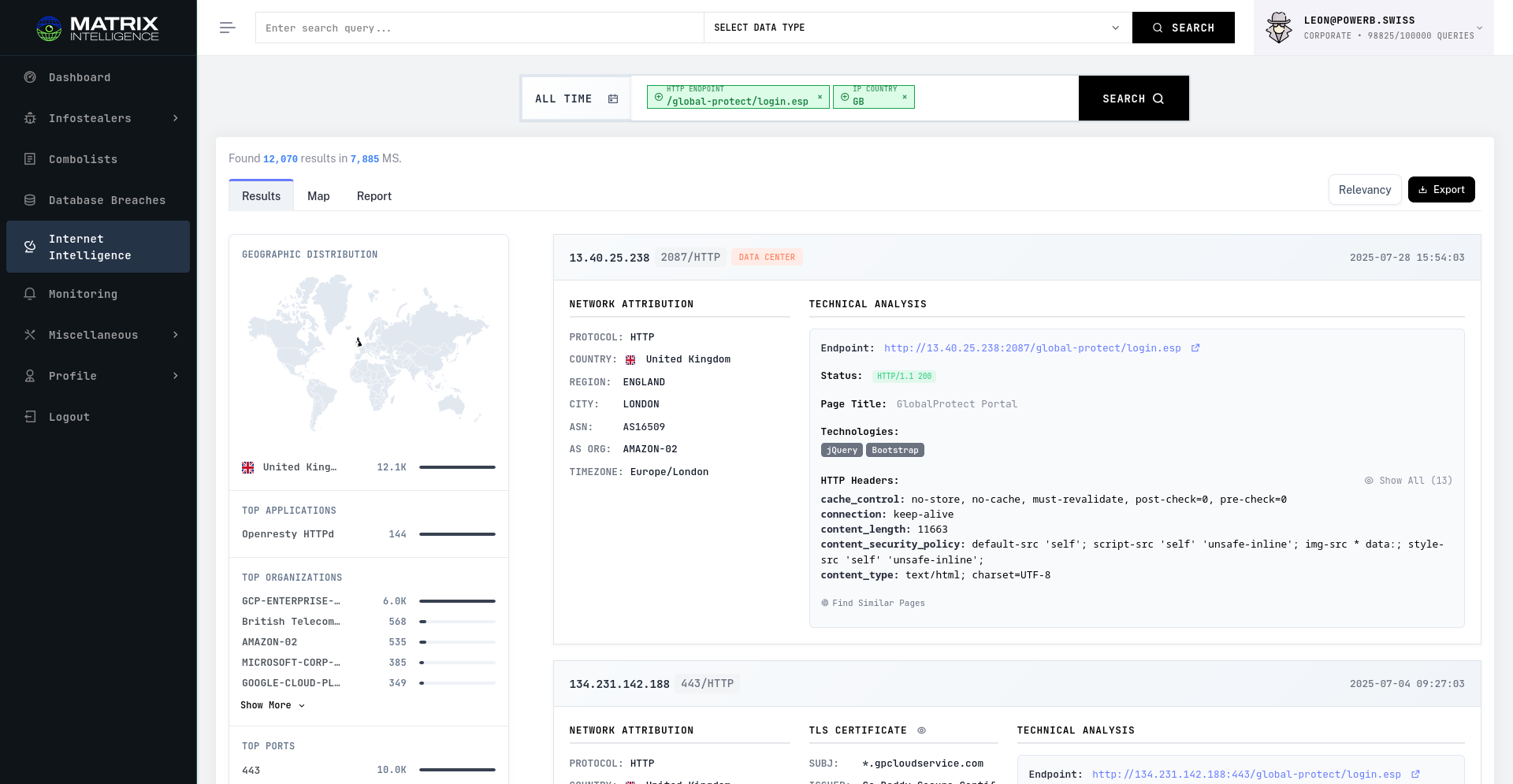Remove the IP Country GB filter

905,97
